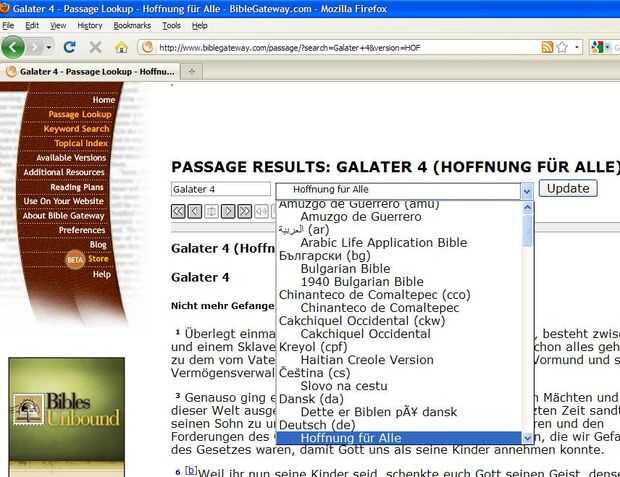Bookmark page with star icon
Viewport: 620px width, 477px height.
pyautogui.click(x=562, y=47)
